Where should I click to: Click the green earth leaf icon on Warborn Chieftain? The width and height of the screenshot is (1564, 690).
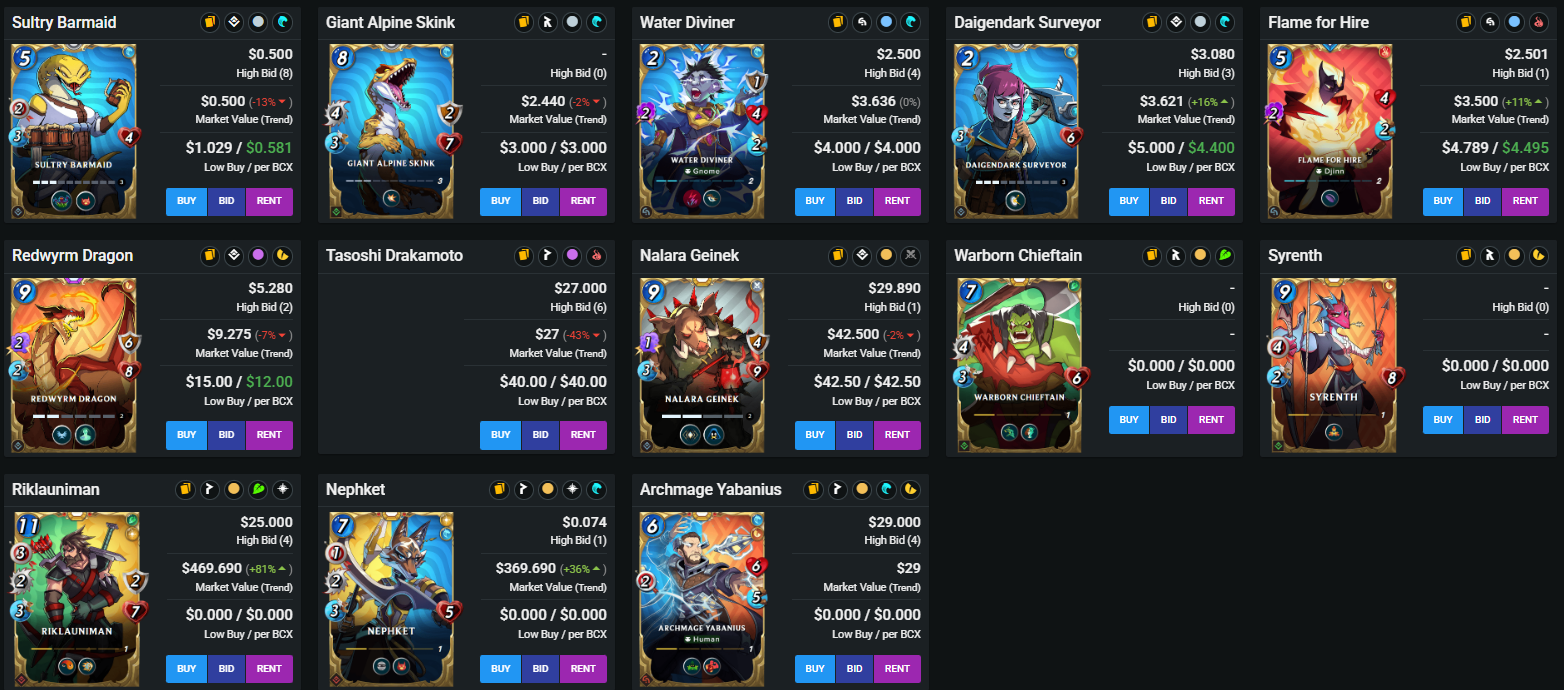click(x=1225, y=256)
